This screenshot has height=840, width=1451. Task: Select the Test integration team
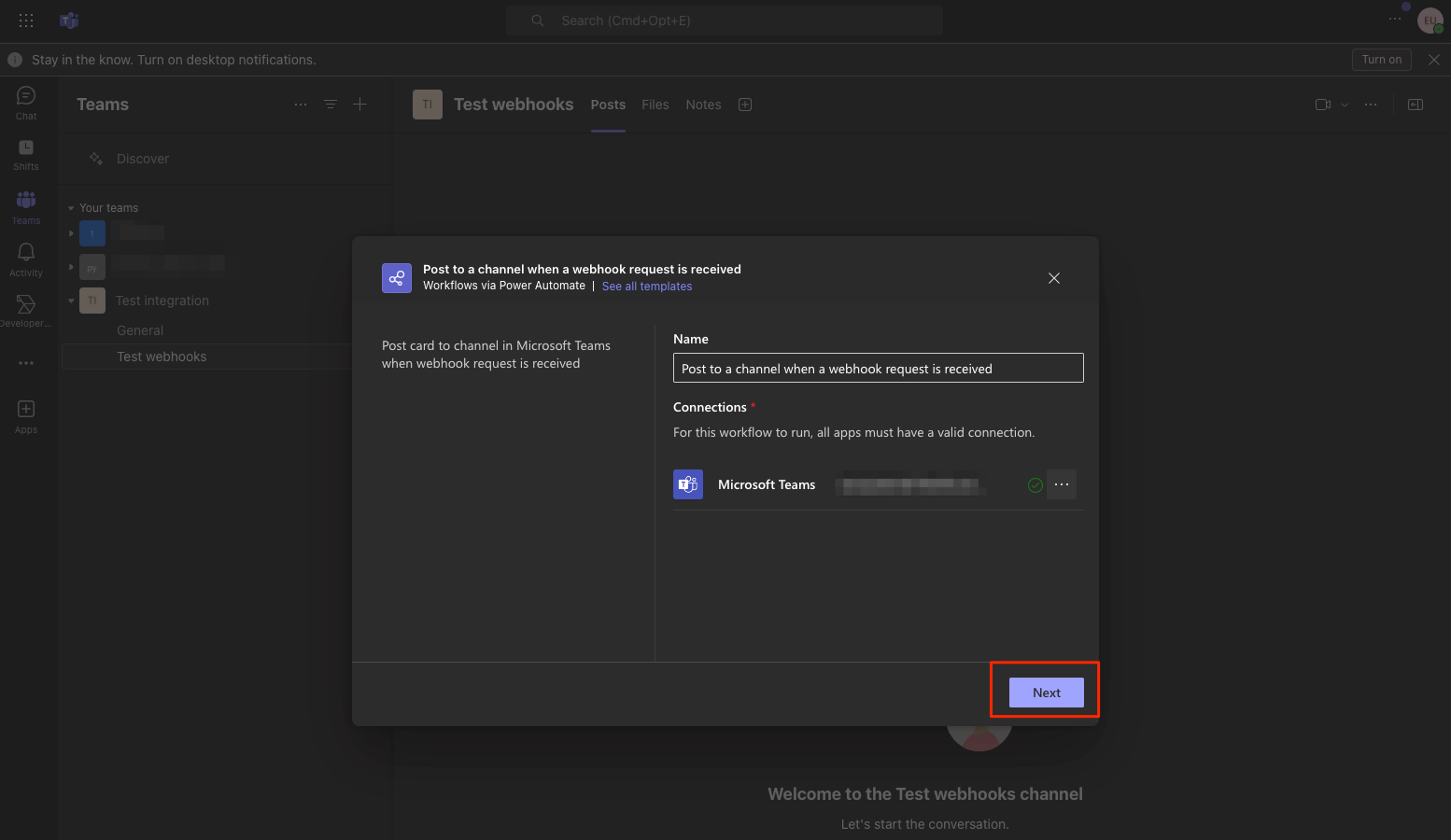coord(162,301)
